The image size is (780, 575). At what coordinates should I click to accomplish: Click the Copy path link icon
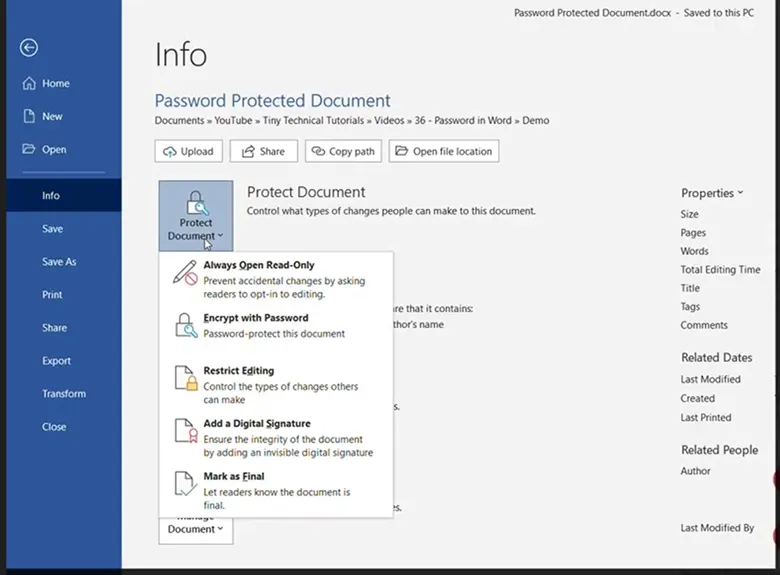tap(318, 151)
